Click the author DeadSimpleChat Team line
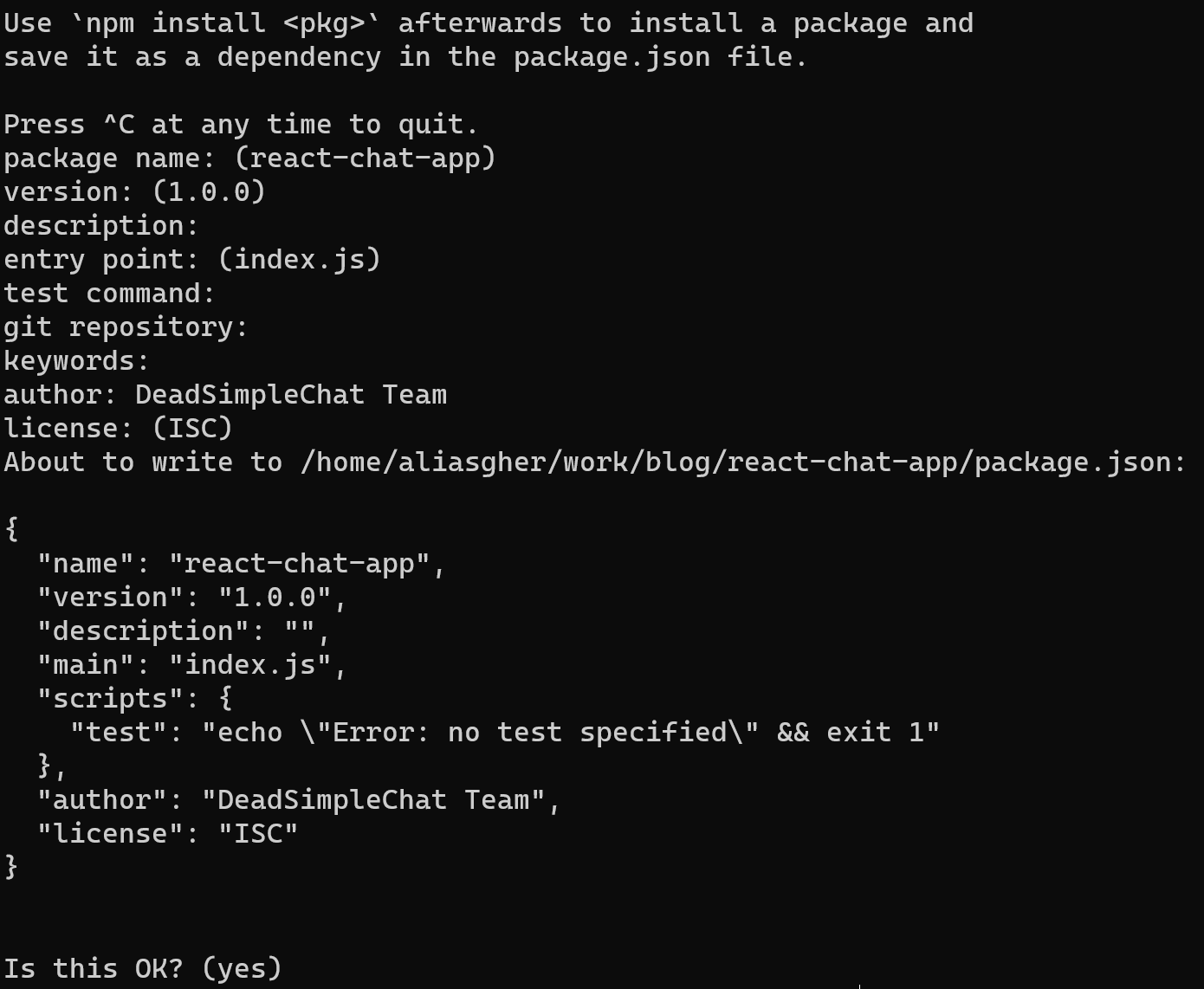This screenshot has height=989, width=1204. (x=225, y=395)
